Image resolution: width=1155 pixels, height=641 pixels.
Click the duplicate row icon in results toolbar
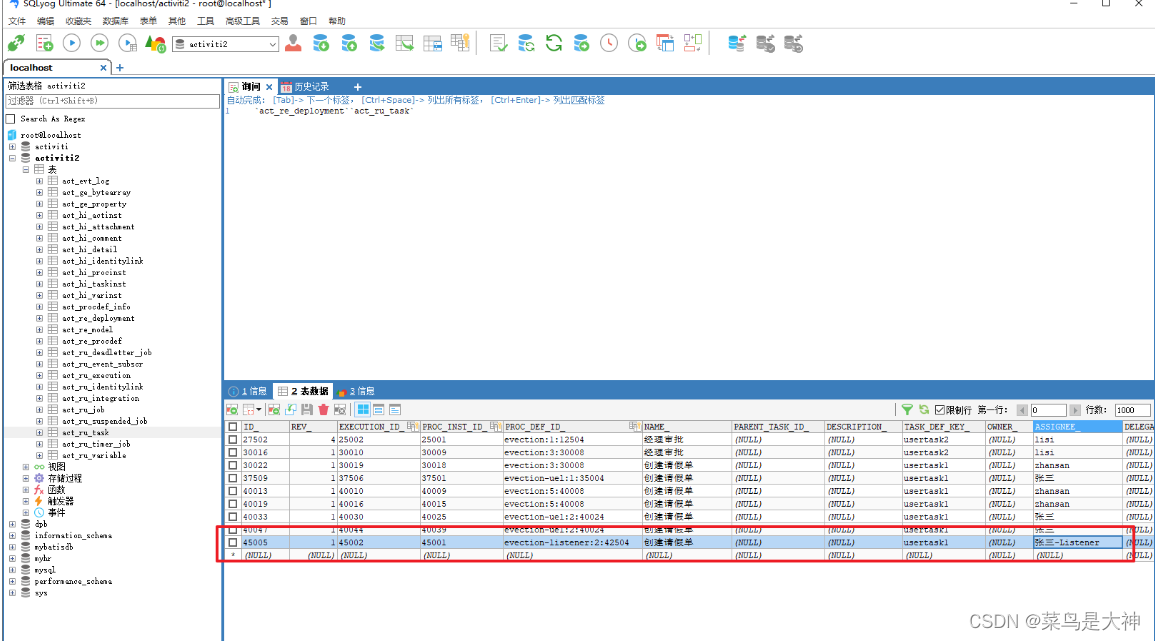click(291, 410)
